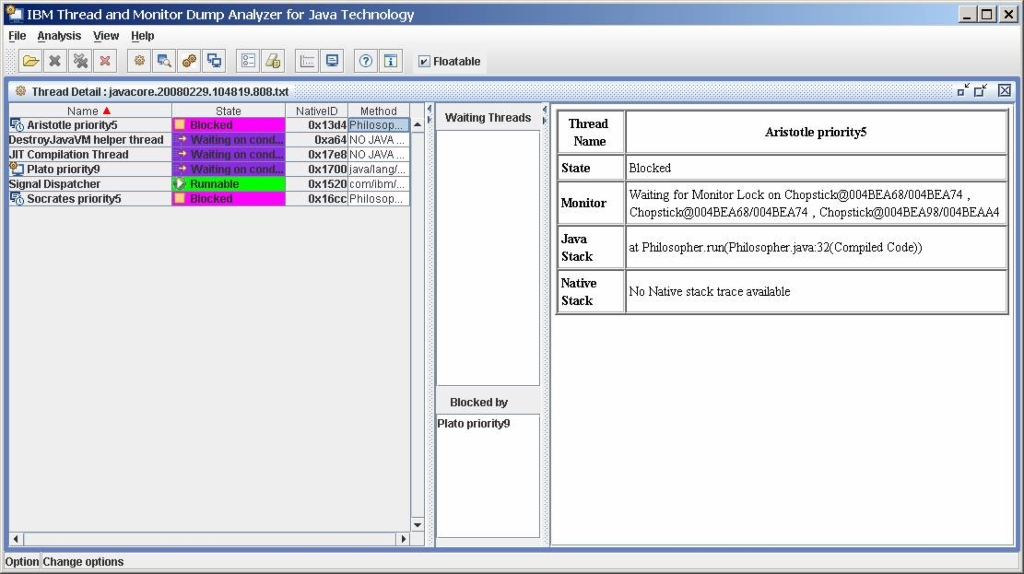Open options via checklist toolbar icon
The height and width of the screenshot is (574, 1024).
point(248,61)
